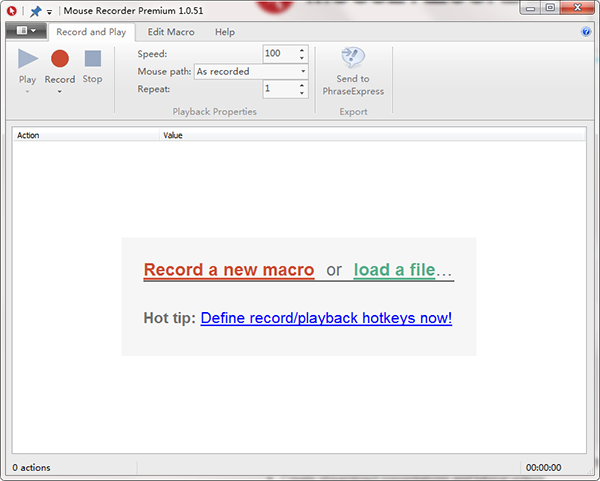
Task: Click the load a file link
Action: click(394, 270)
